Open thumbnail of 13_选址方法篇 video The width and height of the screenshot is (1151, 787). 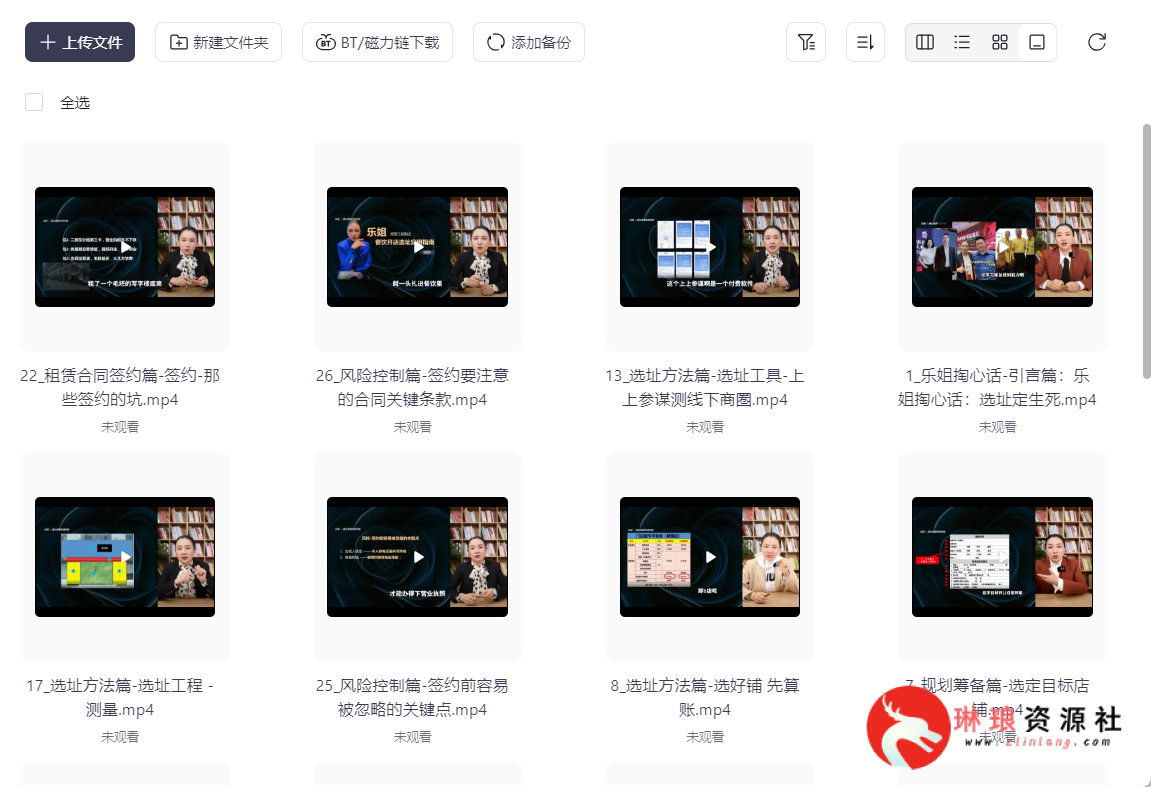(x=710, y=247)
